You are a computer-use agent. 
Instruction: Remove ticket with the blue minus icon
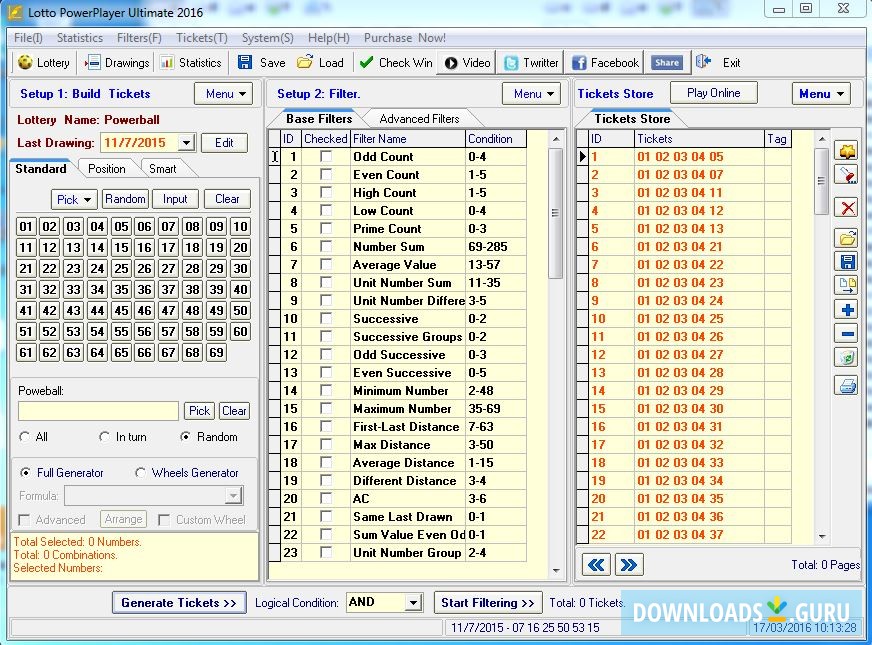846,334
